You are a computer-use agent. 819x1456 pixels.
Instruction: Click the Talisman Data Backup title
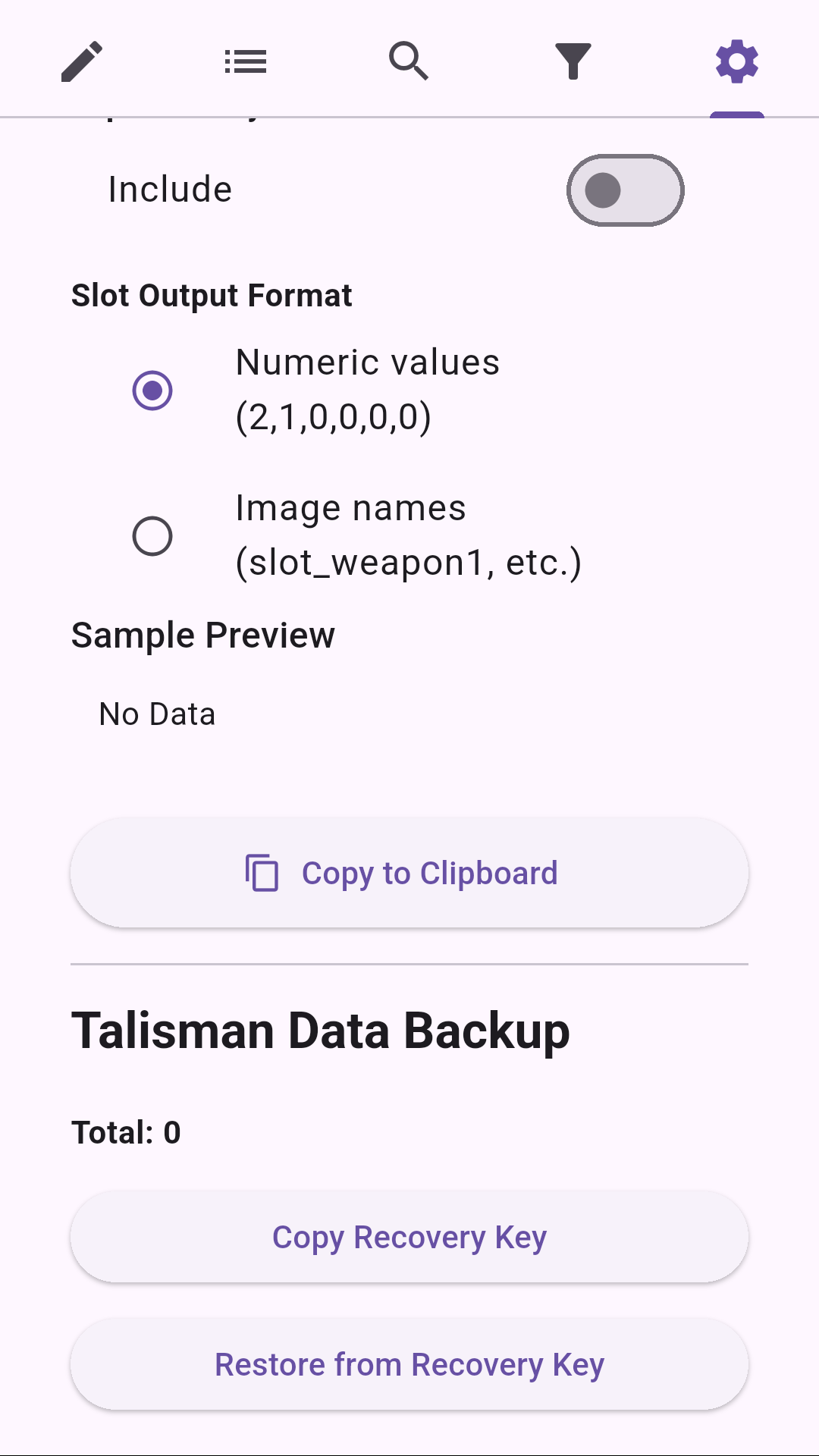(321, 1030)
